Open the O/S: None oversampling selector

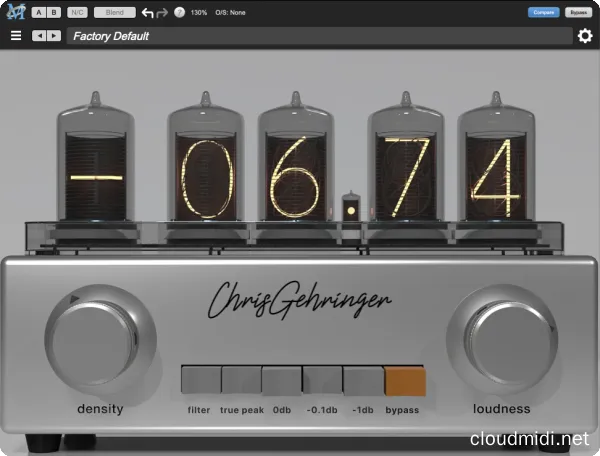point(232,13)
